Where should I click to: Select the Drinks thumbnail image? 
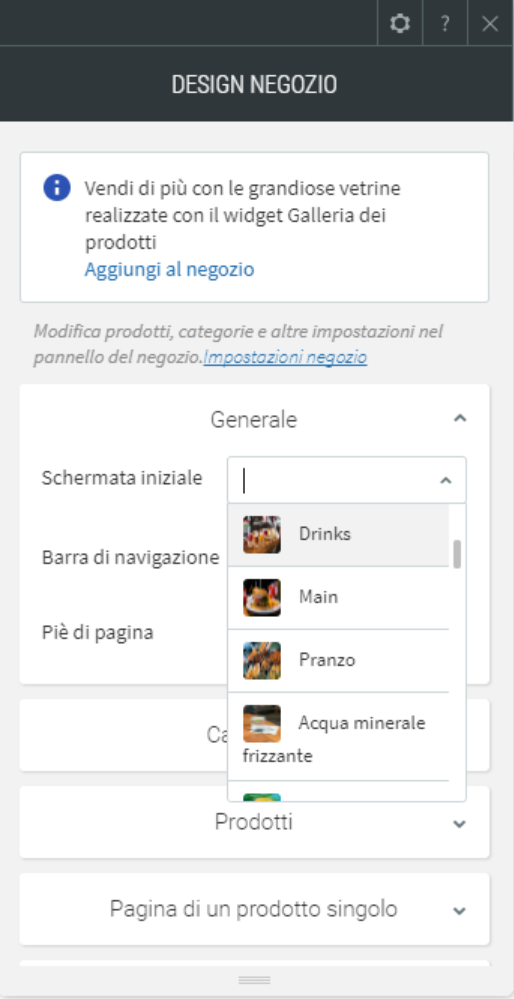pyautogui.click(x=262, y=534)
